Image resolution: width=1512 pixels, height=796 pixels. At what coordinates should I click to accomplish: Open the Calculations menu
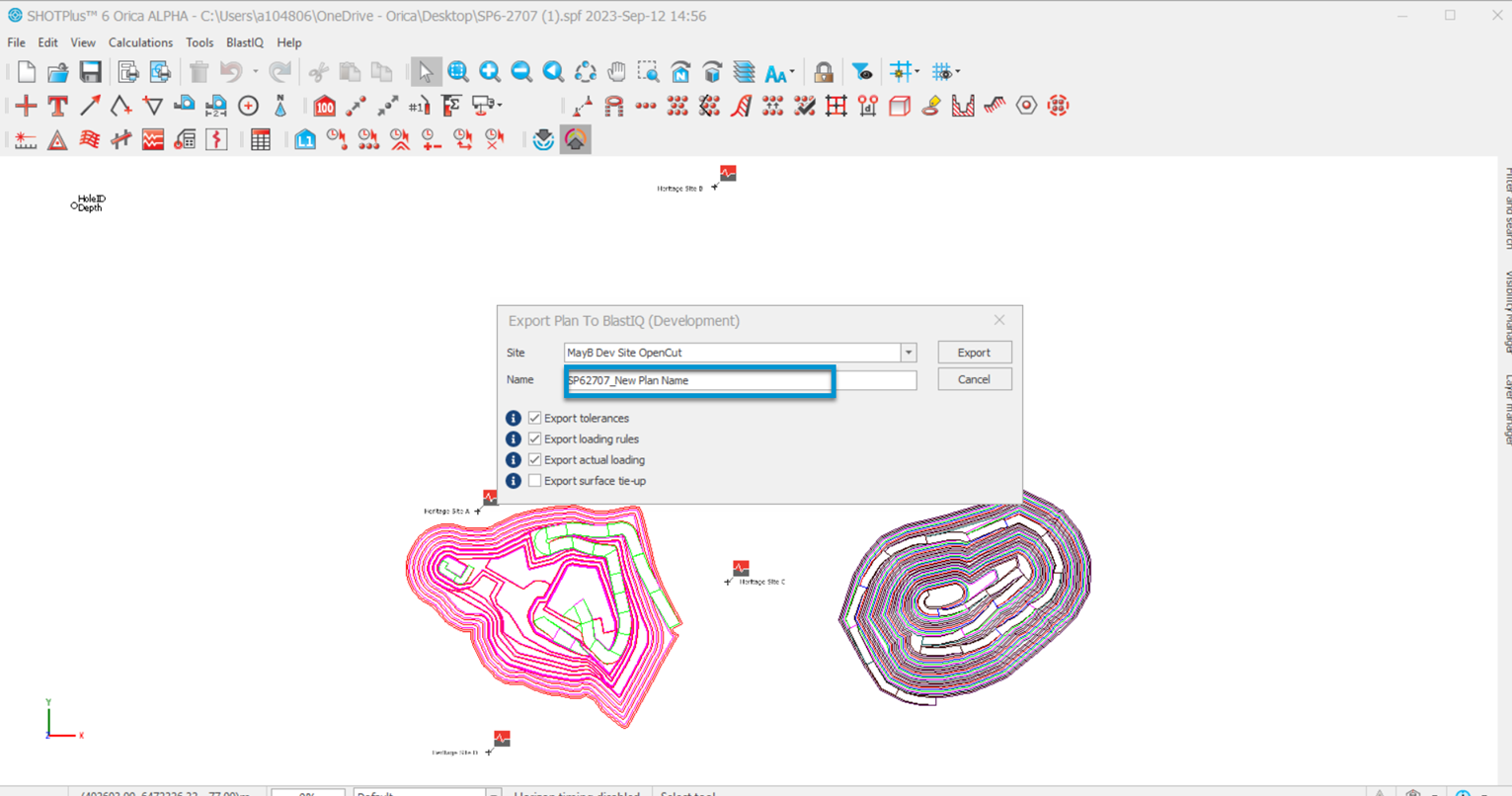click(x=140, y=42)
